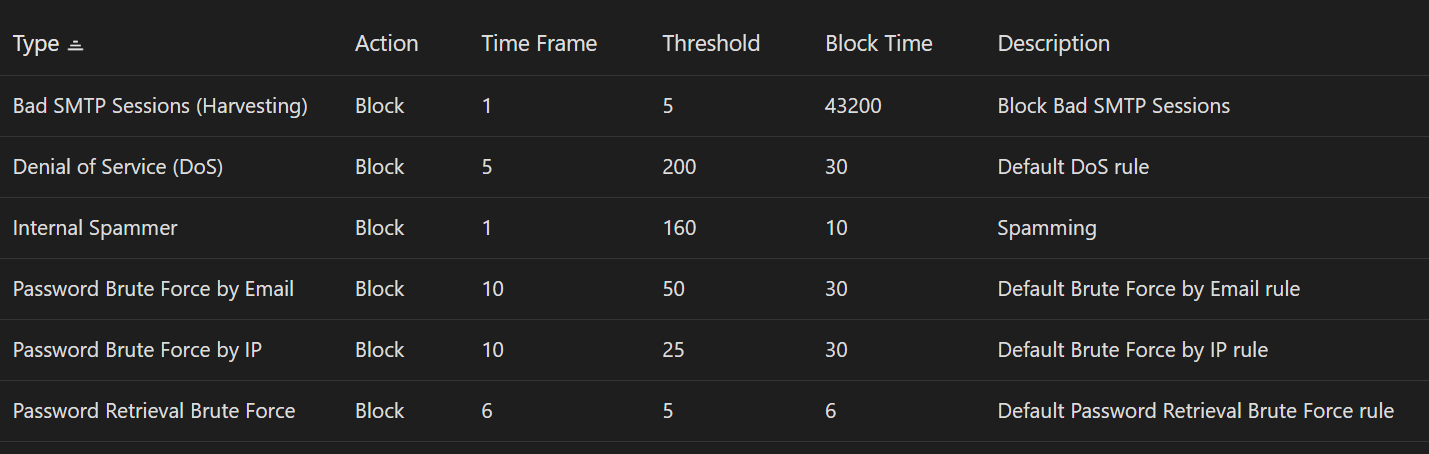The width and height of the screenshot is (1429, 454).
Task: Click the Spamming description cell
Action: (x=1047, y=228)
